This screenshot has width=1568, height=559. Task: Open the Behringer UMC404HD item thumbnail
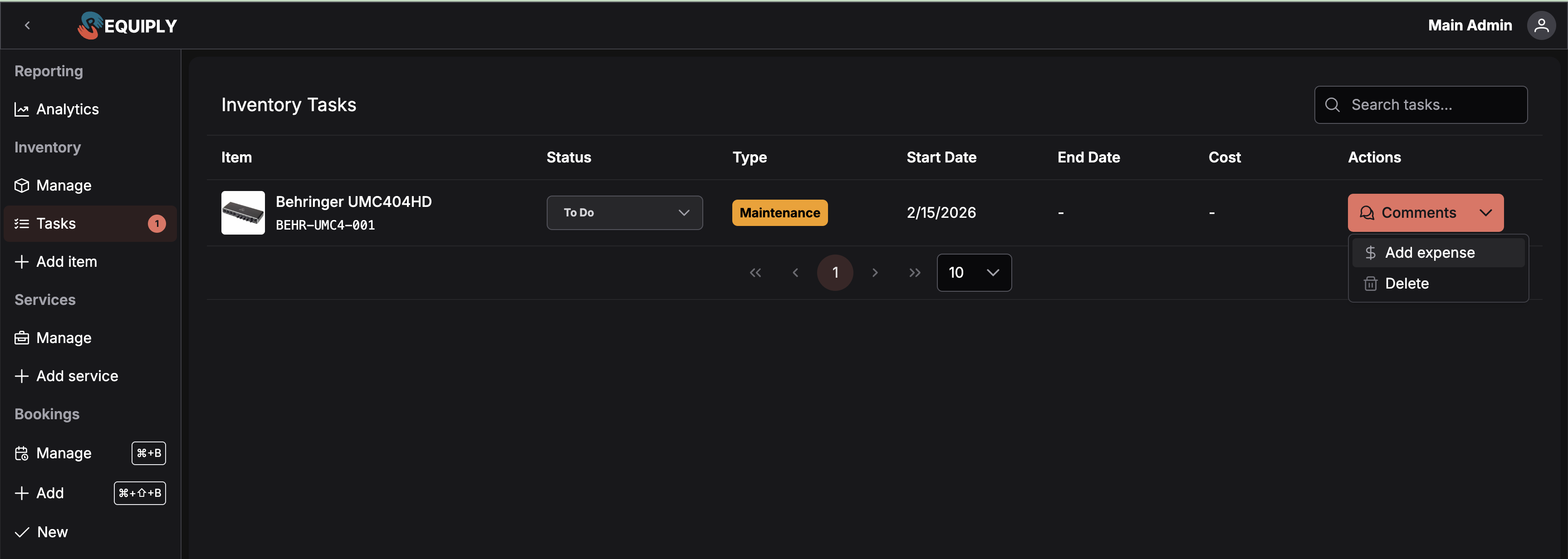(x=243, y=212)
